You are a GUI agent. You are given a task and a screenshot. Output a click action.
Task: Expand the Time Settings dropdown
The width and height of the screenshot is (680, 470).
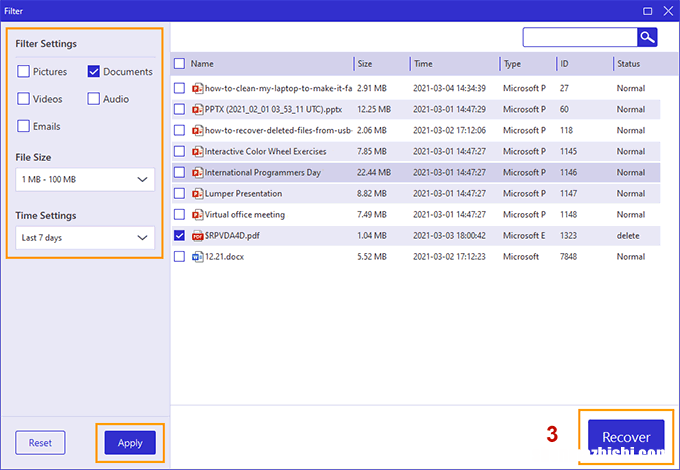click(x=85, y=238)
